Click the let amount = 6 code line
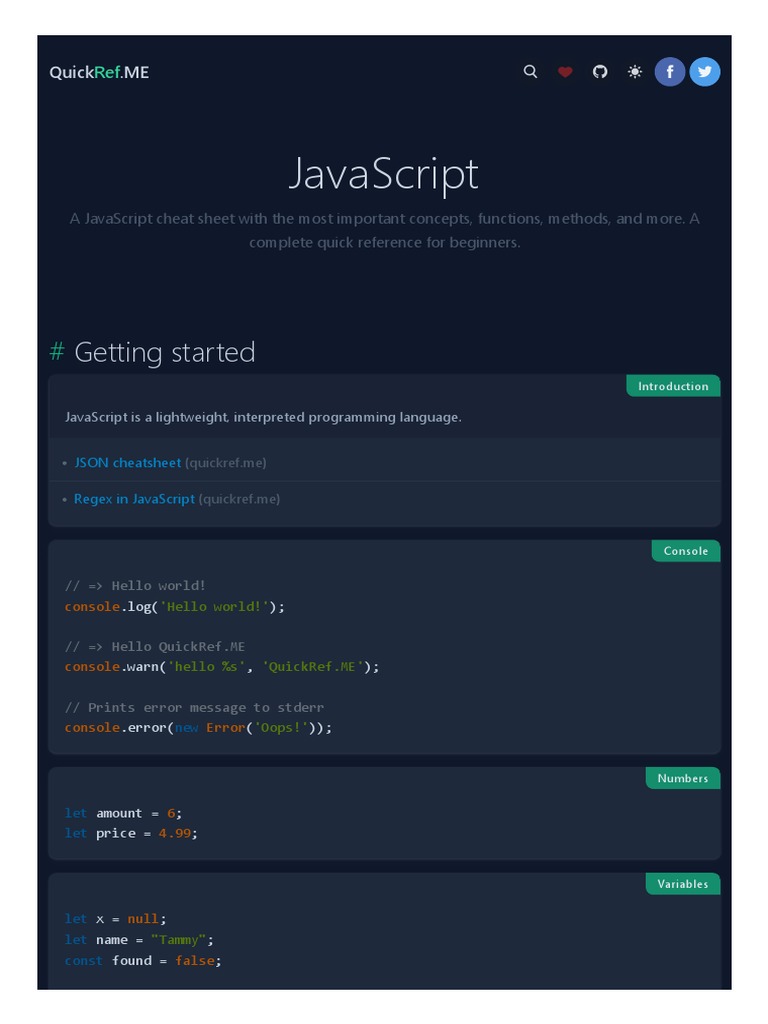768x1024 pixels. coord(124,813)
